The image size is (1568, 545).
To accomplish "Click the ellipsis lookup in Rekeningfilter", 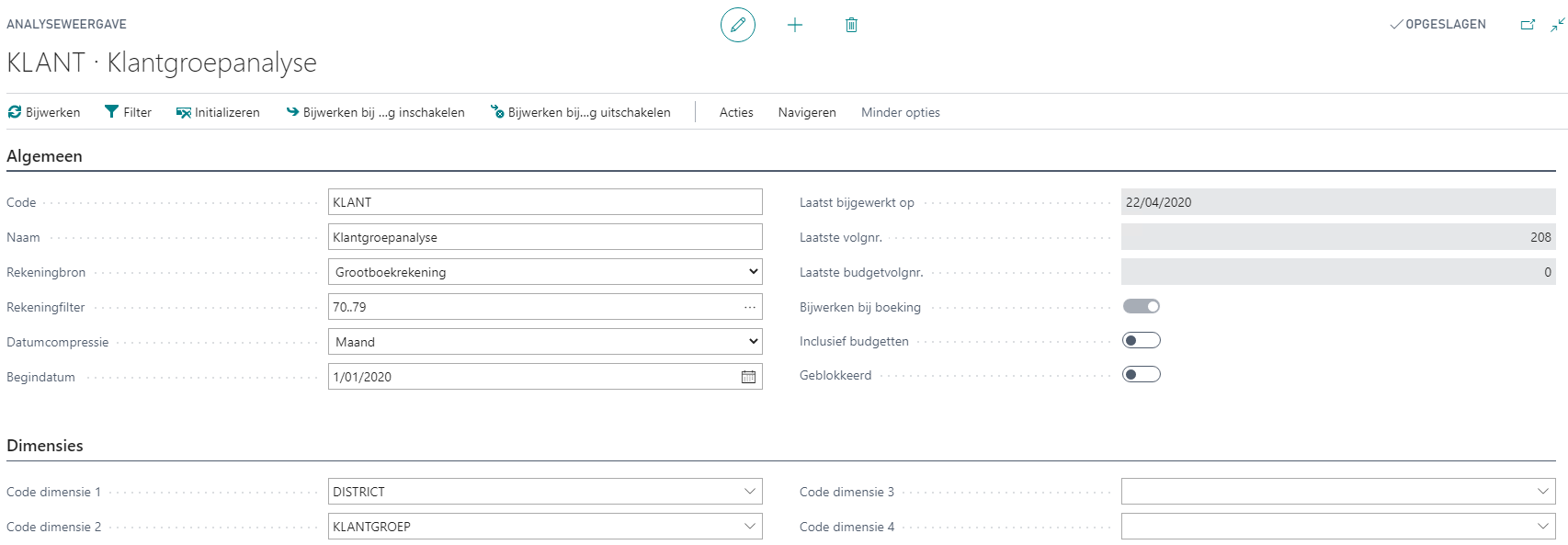I will 750,307.
